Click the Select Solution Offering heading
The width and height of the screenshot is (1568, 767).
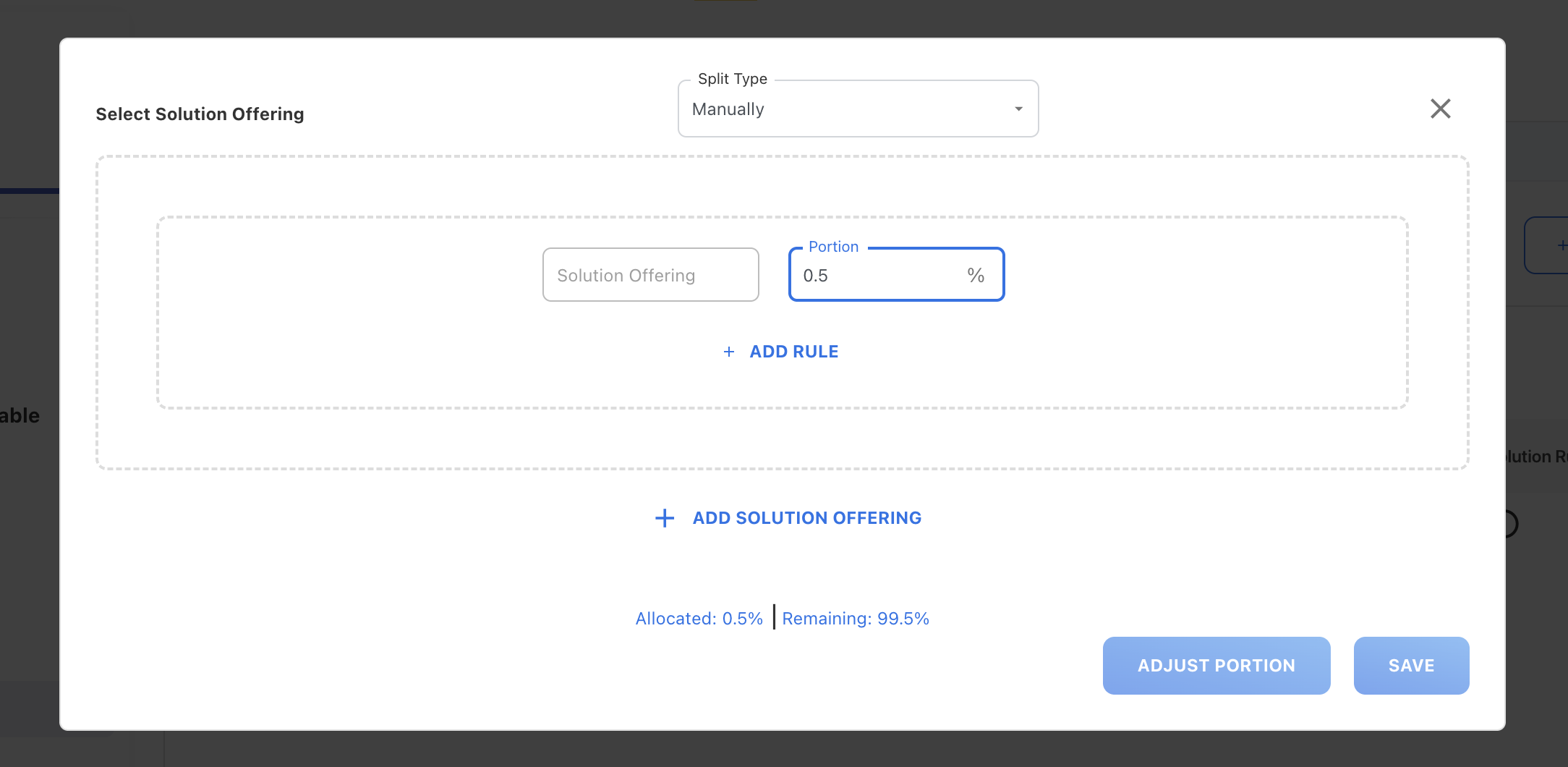point(200,114)
